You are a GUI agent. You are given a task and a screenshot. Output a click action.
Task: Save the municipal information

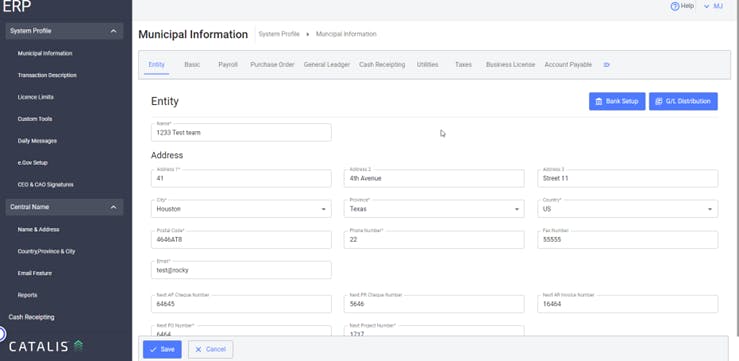coord(162,350)
